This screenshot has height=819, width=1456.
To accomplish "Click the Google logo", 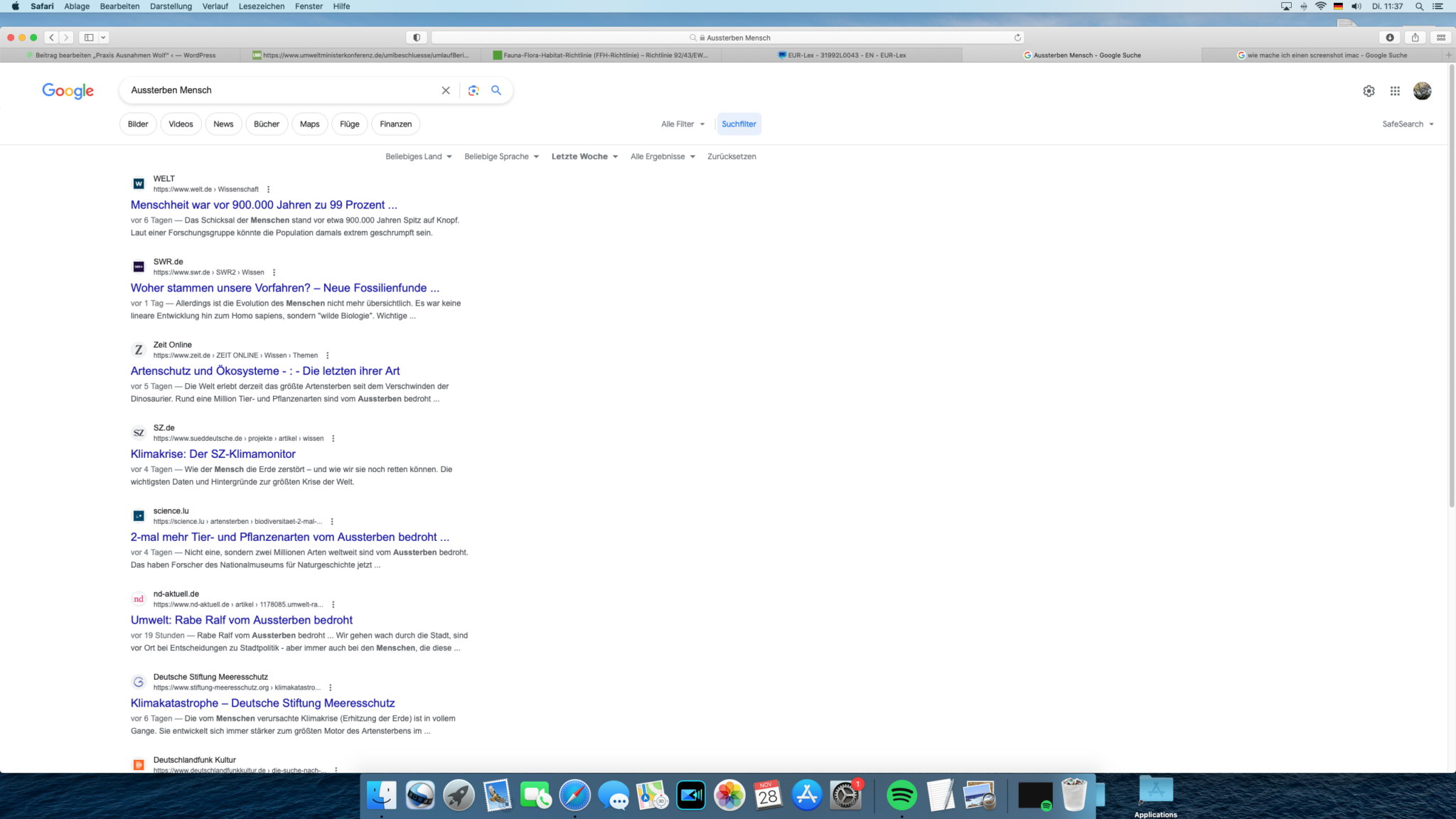I will coord(68,91).
